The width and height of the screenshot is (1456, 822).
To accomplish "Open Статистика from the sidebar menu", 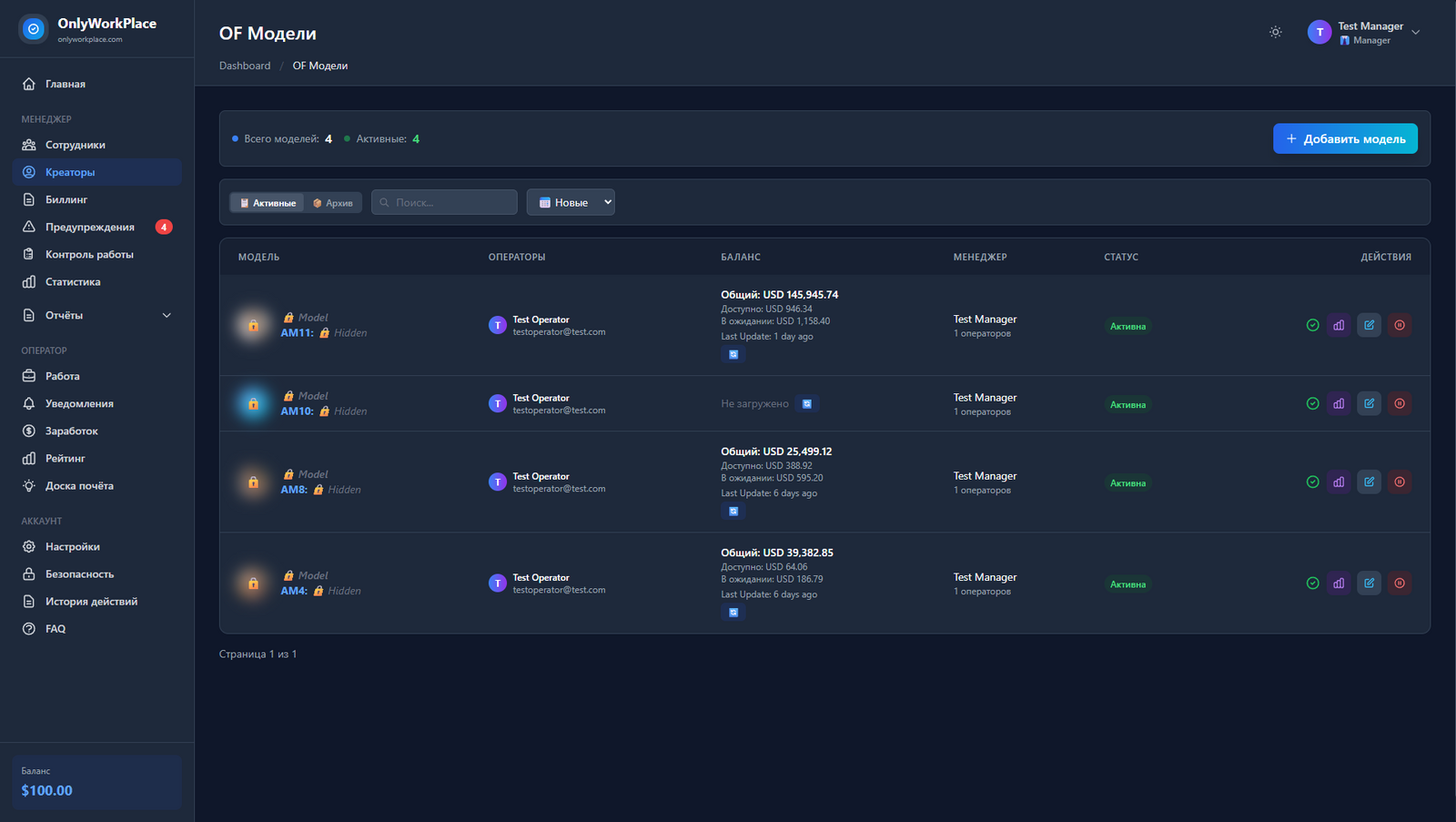I will click(x=73, y=282).
